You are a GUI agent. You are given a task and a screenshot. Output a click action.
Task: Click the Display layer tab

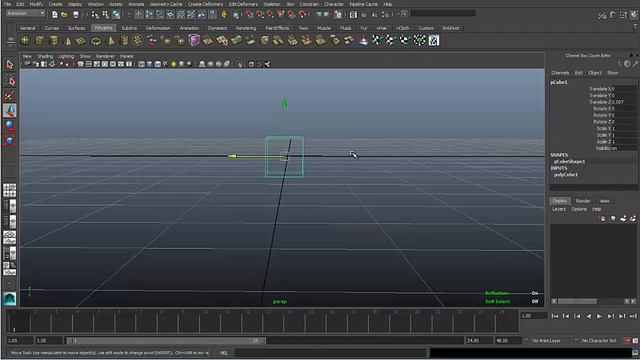(560, 201)
